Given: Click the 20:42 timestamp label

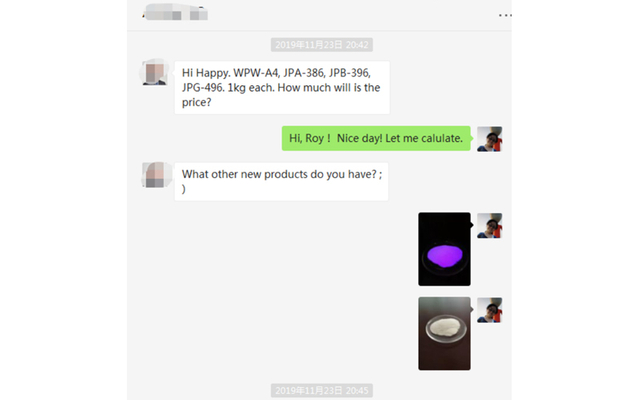Looking at the screenshot, I should (322, 45).
